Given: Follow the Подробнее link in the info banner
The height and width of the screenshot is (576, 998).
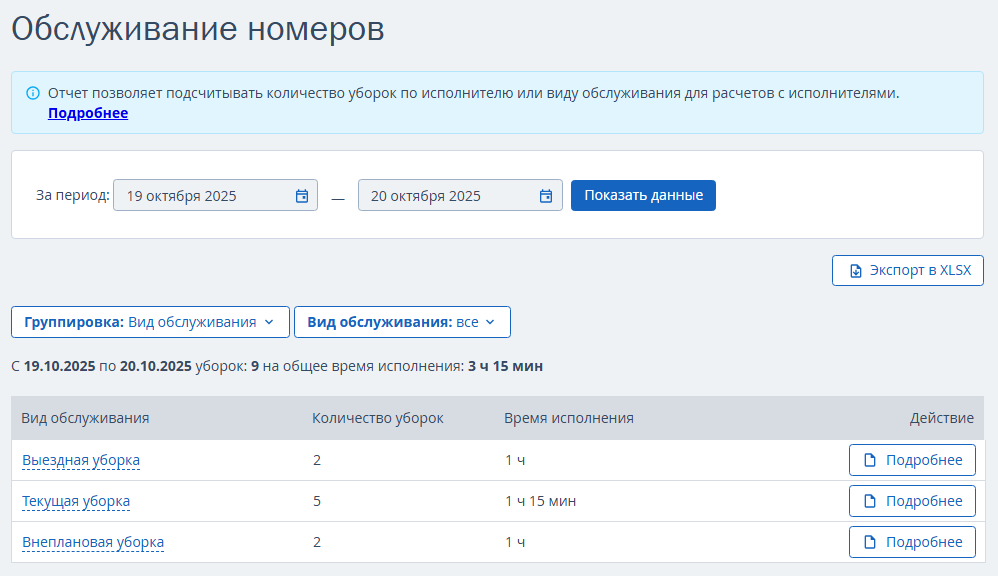Looking at the screenshot, I should click(x=88, y=113).
